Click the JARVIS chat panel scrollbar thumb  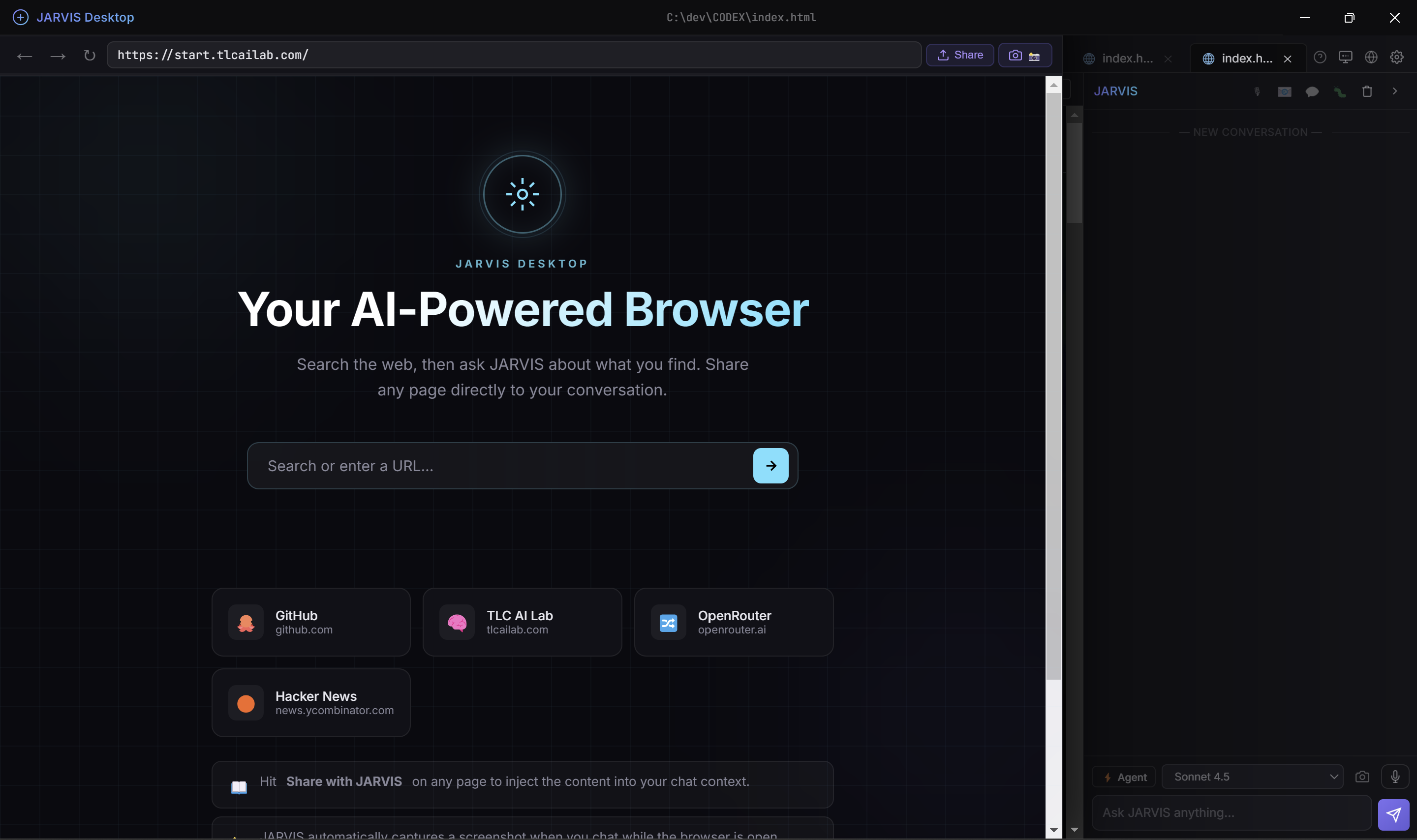[1074, 173]
